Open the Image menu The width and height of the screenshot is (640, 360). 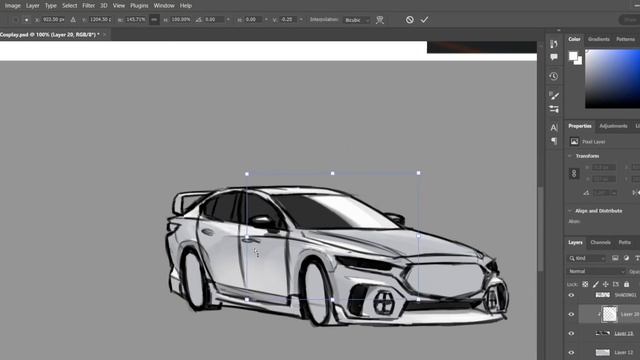tap(12, 6)
